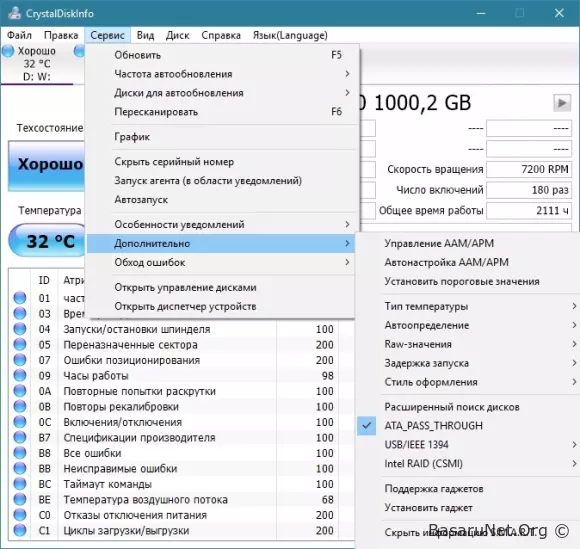
Task: Click the next disk arrow button
Action: (x=562, y=103)
